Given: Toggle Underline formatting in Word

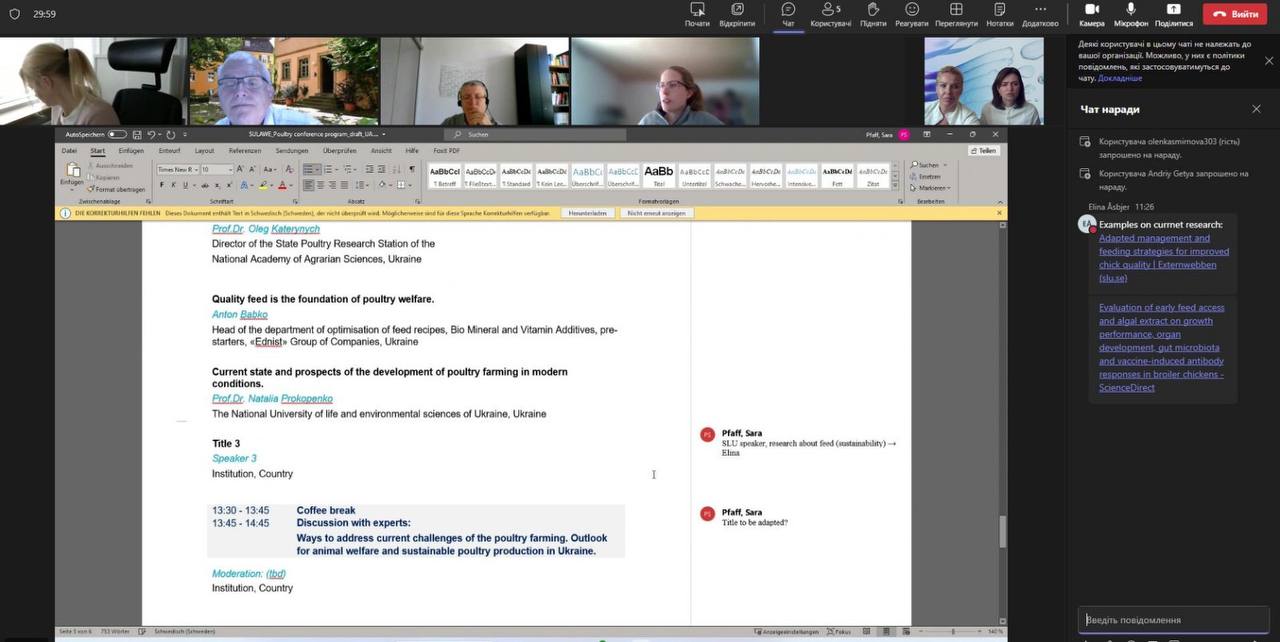Looking at the screenshot, I should point(186,185).
